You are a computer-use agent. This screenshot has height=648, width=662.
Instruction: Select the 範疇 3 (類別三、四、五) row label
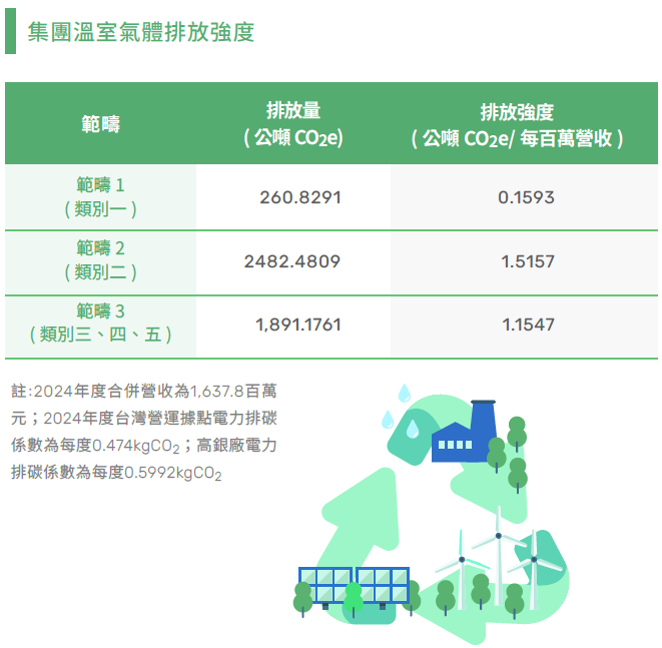pyautogui.click(x=100, y=323)
